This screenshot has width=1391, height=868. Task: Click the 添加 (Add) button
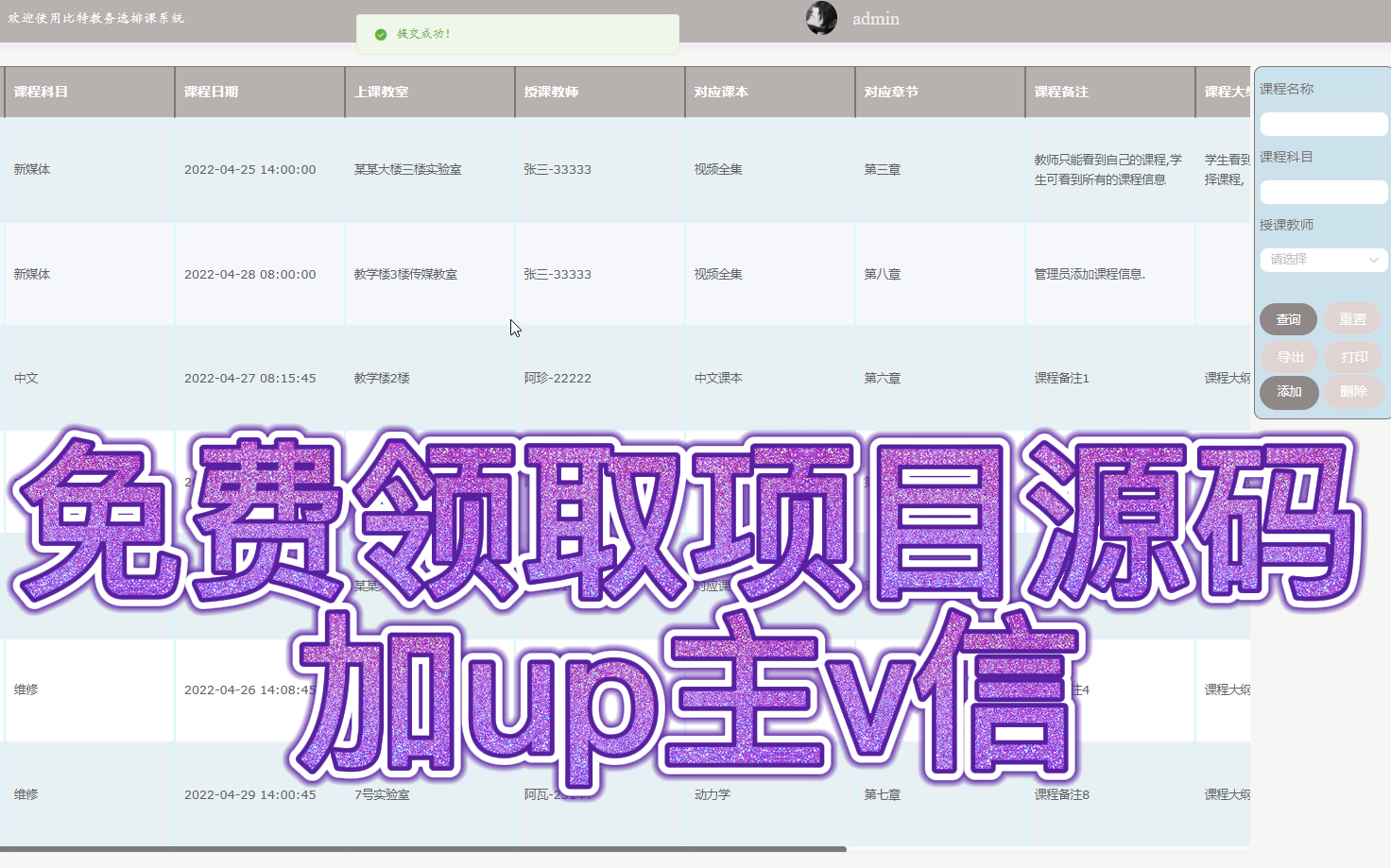(x=1288, y=392)
